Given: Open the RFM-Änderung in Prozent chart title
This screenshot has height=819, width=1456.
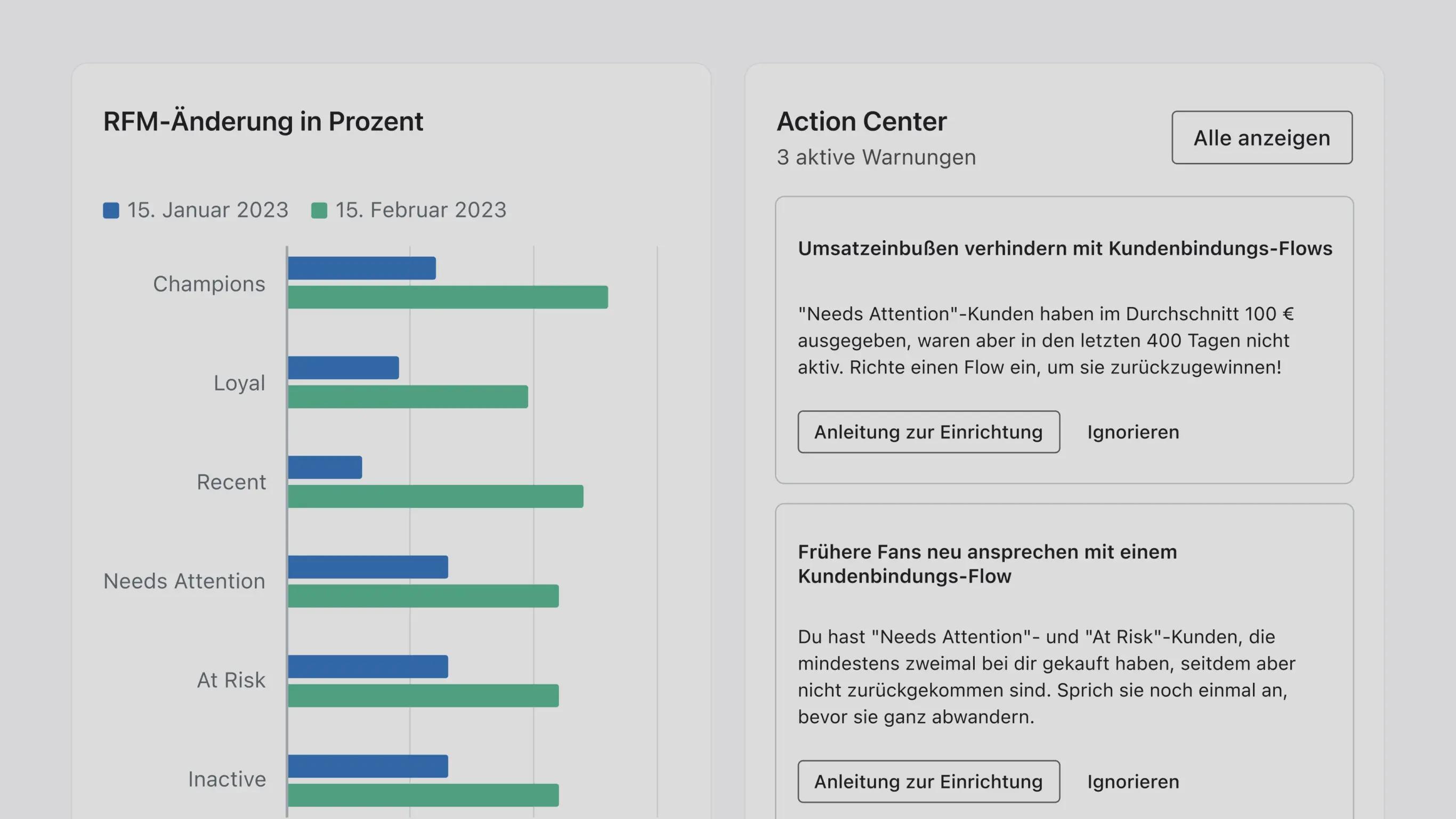Looking at the screenshot, I should tap(262, 120).
